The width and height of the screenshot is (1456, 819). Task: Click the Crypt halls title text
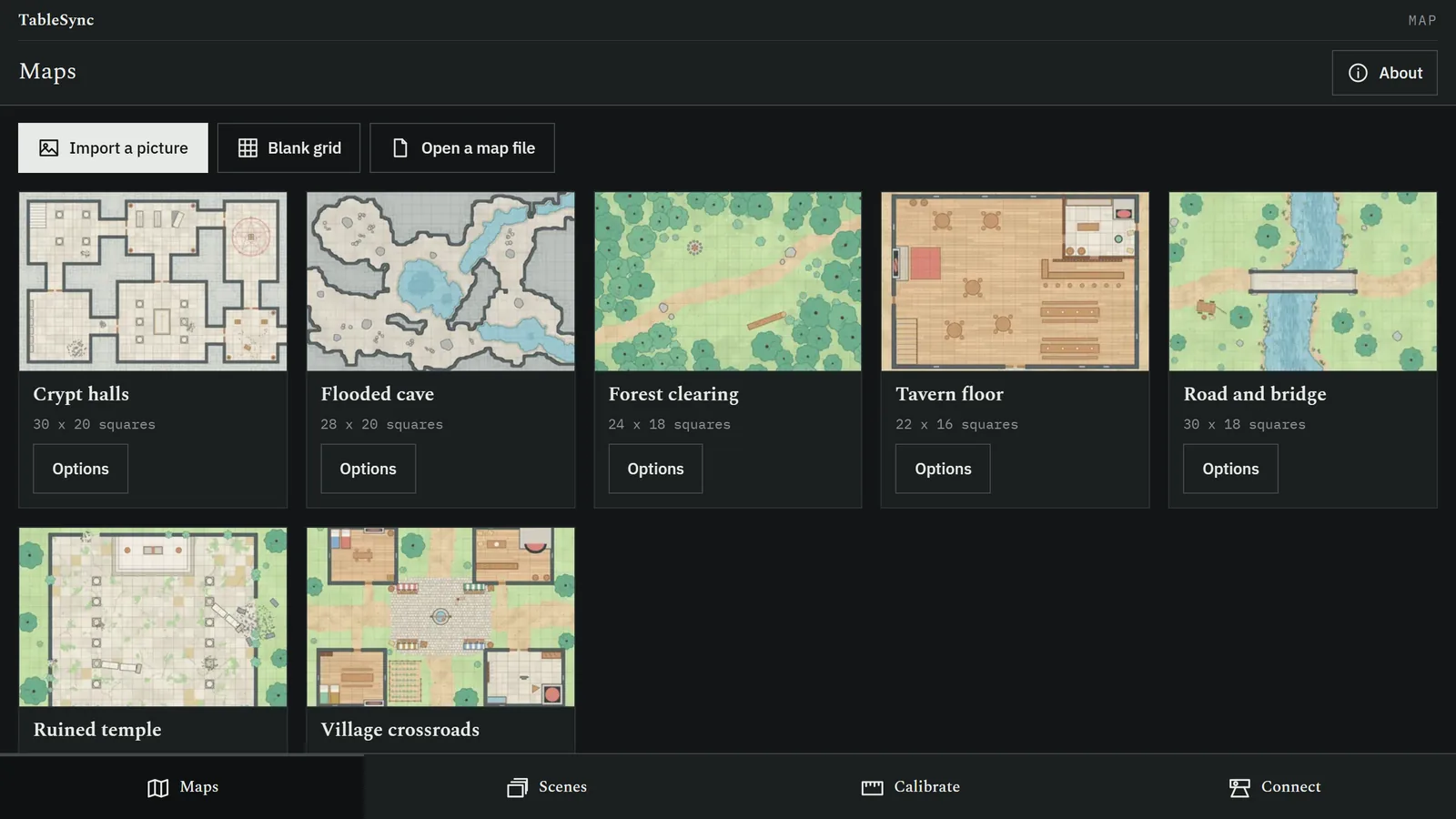tap(81, 394)
